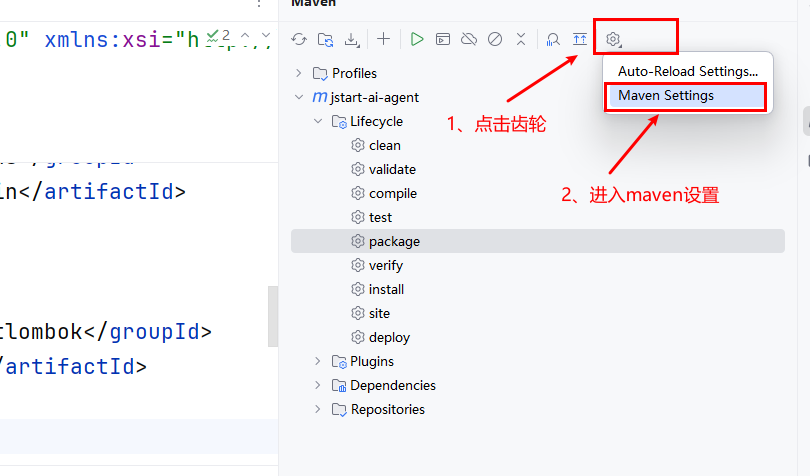Click gear icon beside clean goal
Viewport: 810px width, 476px height.
[x=357, y=145]
